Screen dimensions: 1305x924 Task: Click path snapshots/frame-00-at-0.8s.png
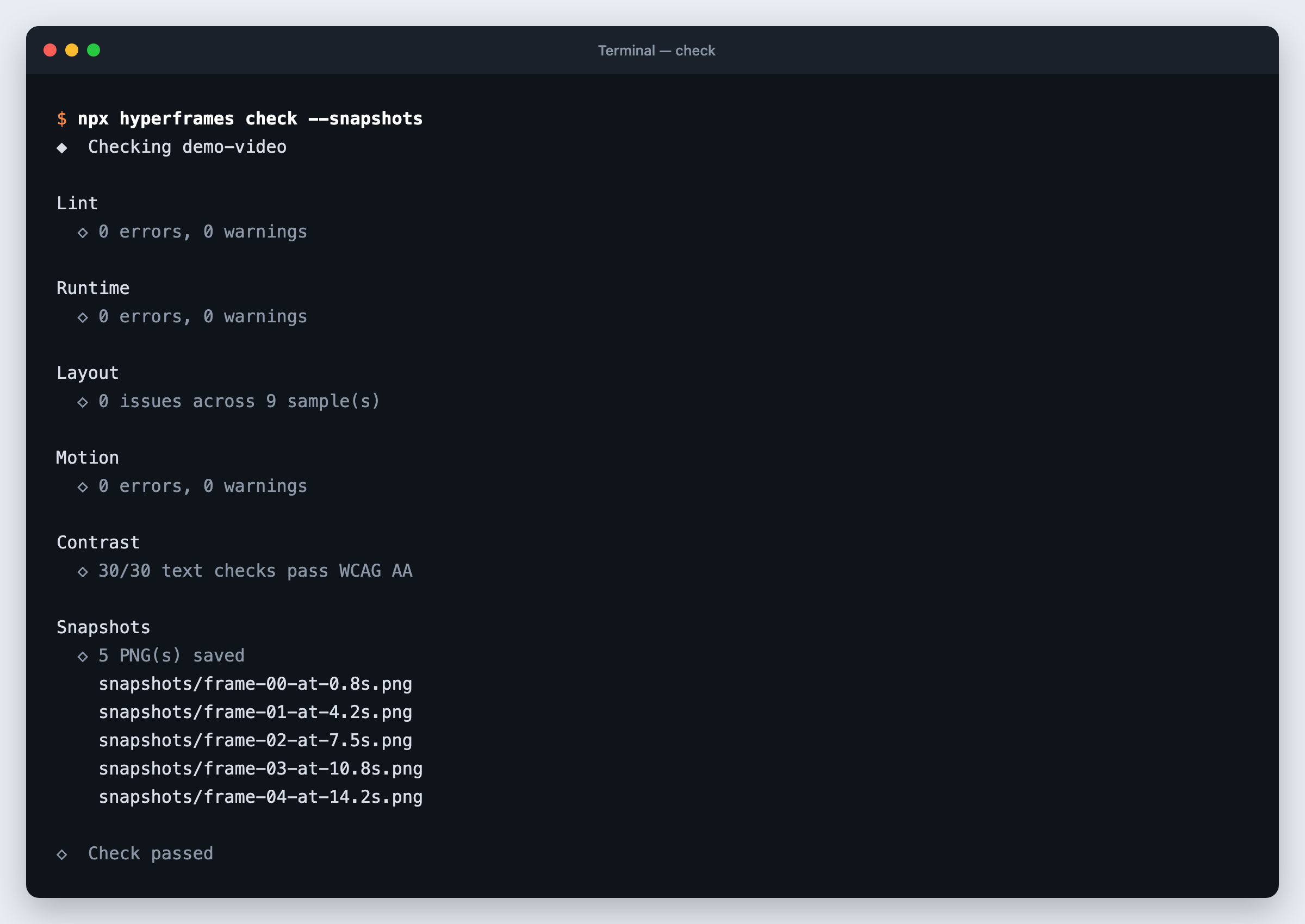(x=255, y=684)
